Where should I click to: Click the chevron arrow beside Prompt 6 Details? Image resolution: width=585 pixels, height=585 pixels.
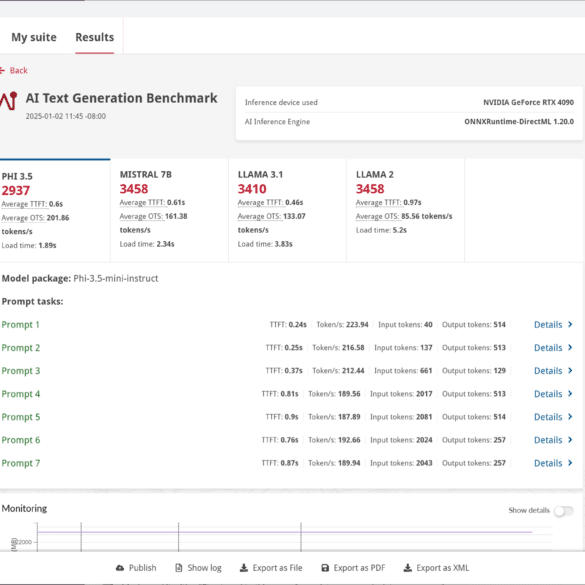[570, 440]
